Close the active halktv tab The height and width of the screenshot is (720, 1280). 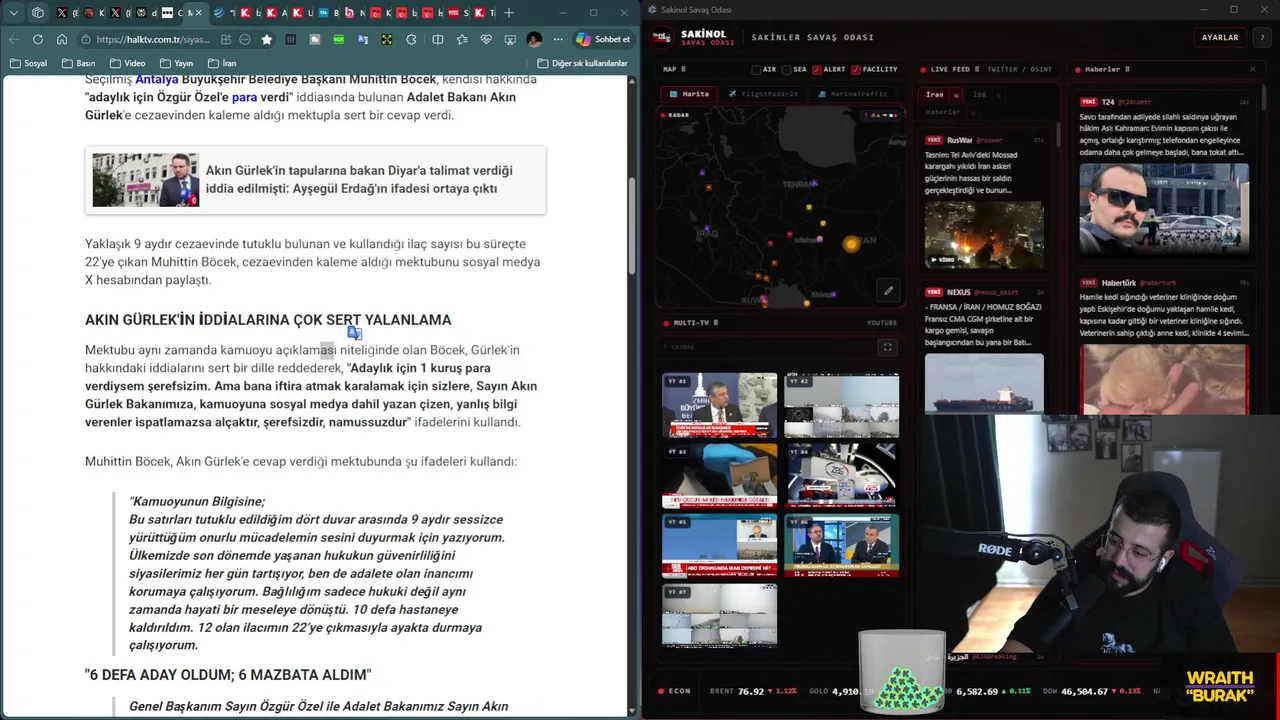coord(199,13)
